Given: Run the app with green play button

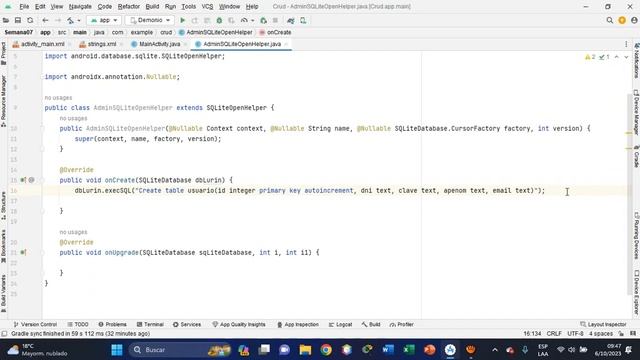Looking at the screenshot, I should (182, 20).
